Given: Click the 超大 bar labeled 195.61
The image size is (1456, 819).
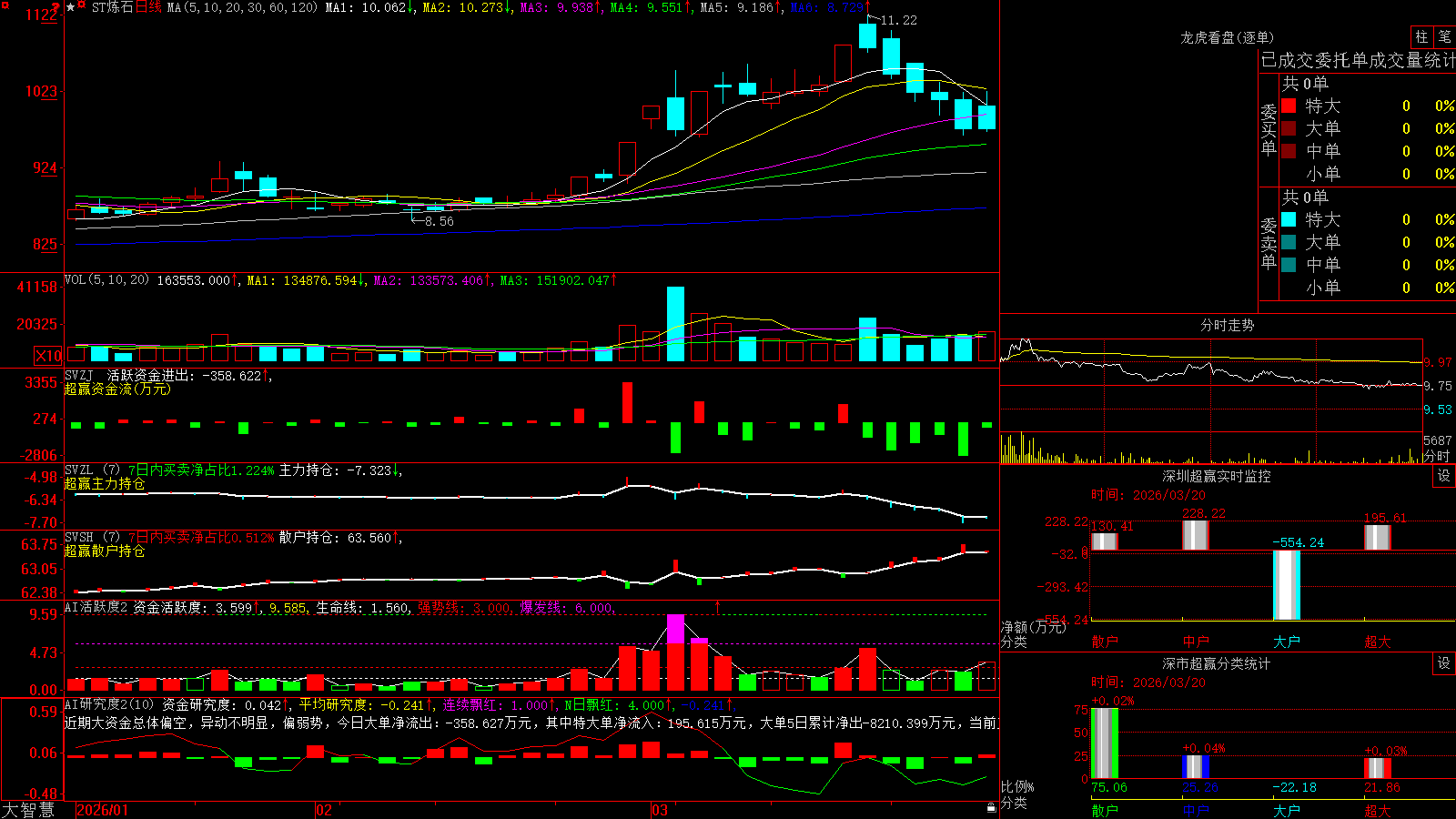Looking at the screenshot, I should (x=1378, y=537).
